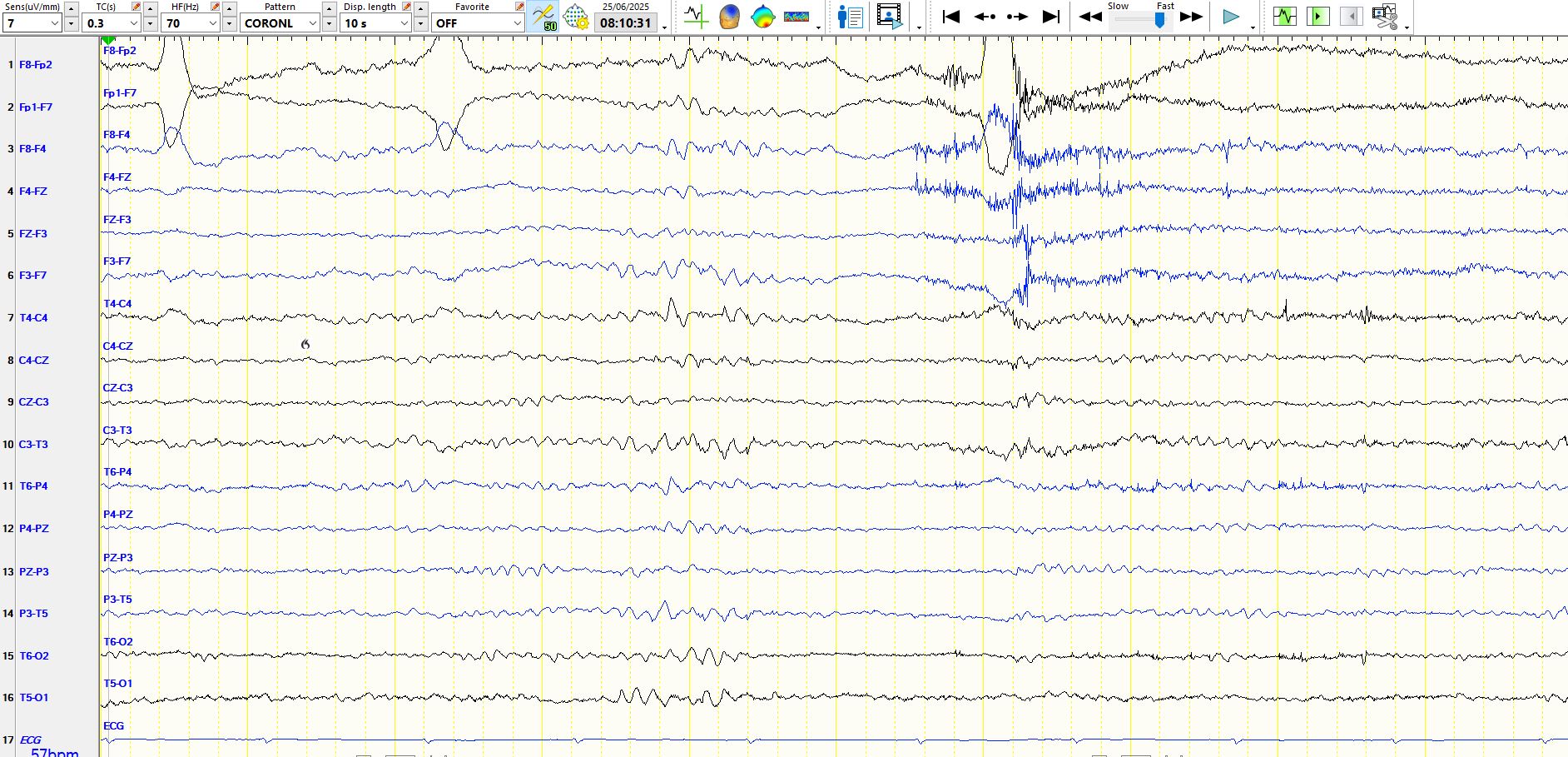Open the video playback window icon
The height and width of the screenshot is (757, 1568).
(x=889, y=17)
